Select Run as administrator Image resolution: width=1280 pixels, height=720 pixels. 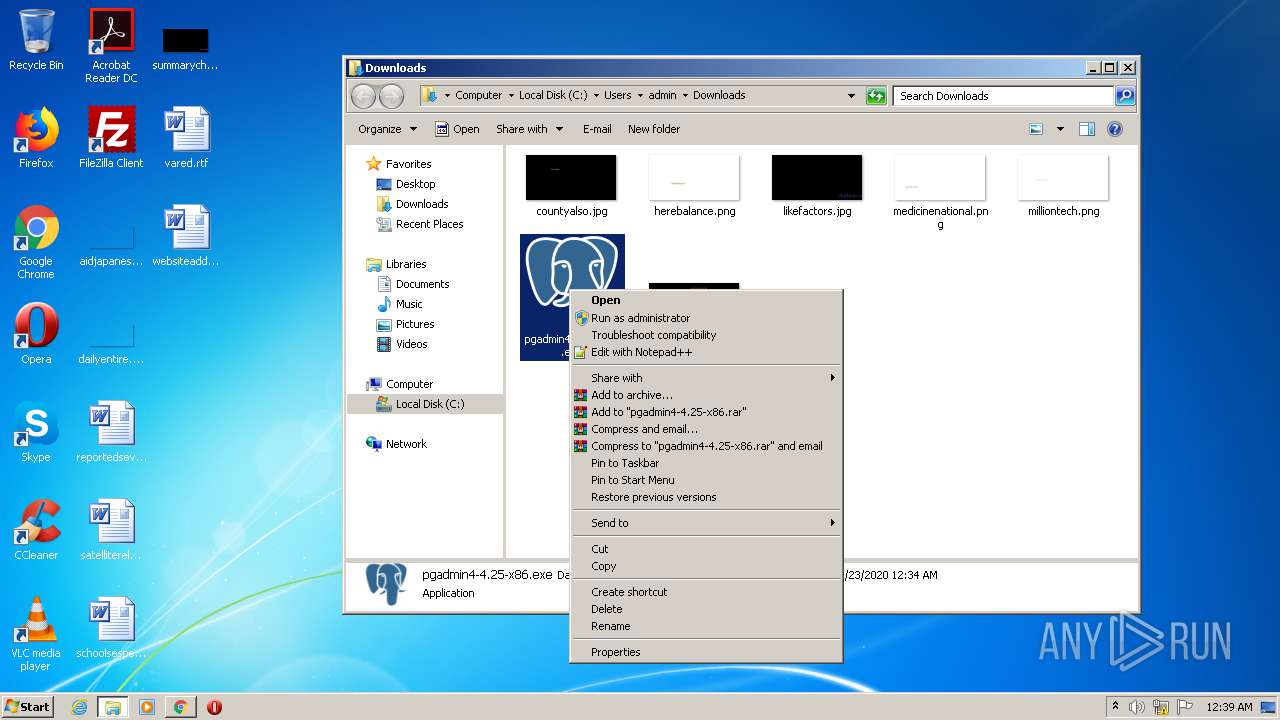pos(706,318)
